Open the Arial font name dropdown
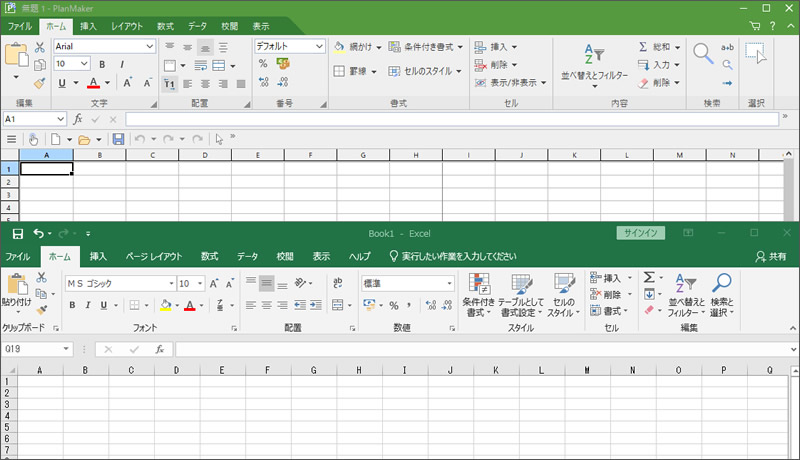Screen dimensions: 800x460 coord(150,46)
